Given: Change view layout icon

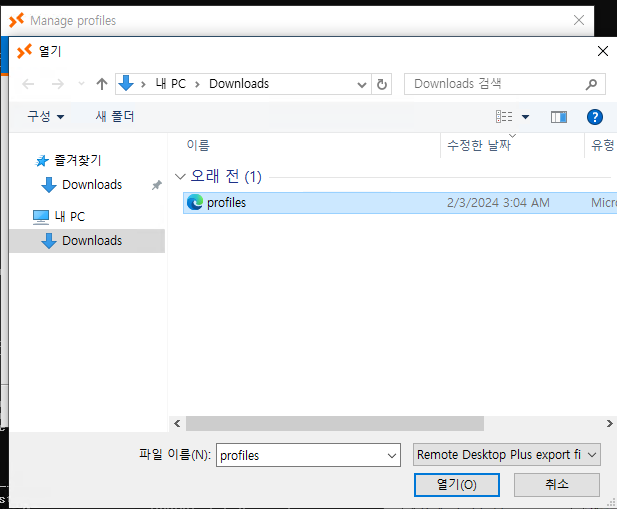Looking at the screenshot, I should [x=504, y=116].
